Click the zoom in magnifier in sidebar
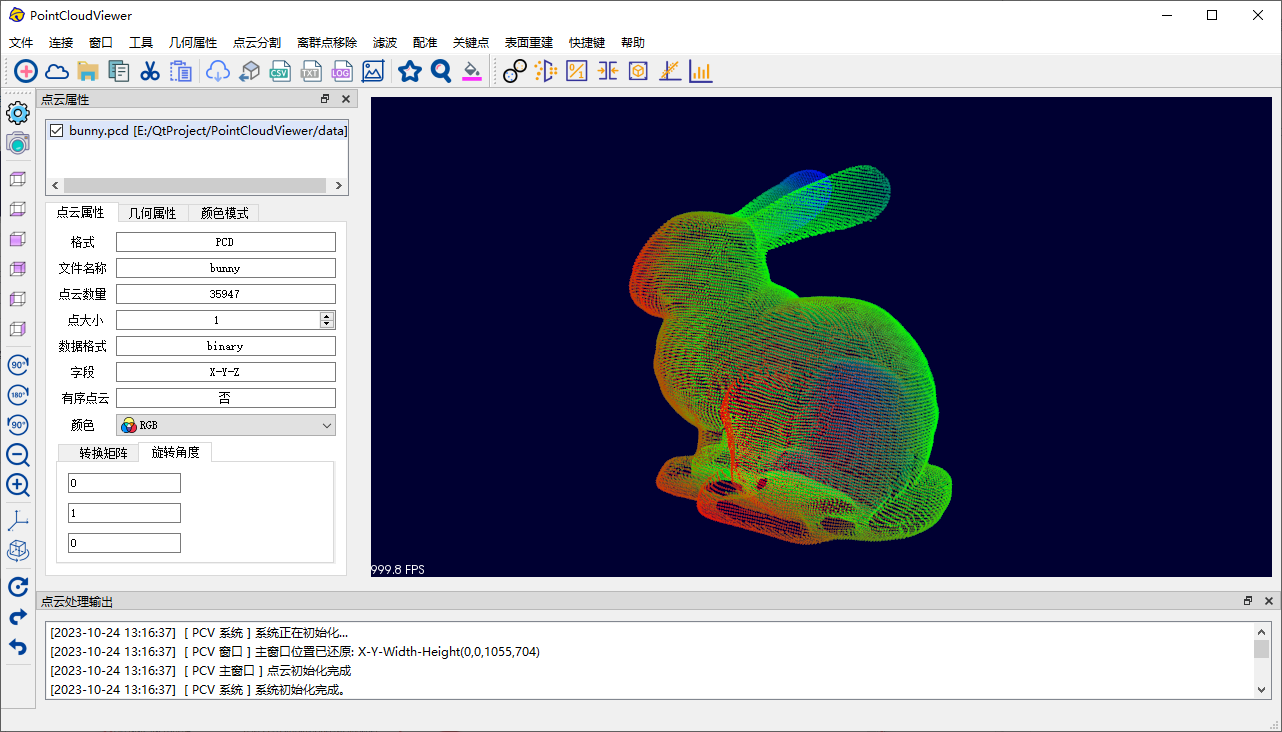The height and width of the screenshot is (732, 1282). point(18,486)
